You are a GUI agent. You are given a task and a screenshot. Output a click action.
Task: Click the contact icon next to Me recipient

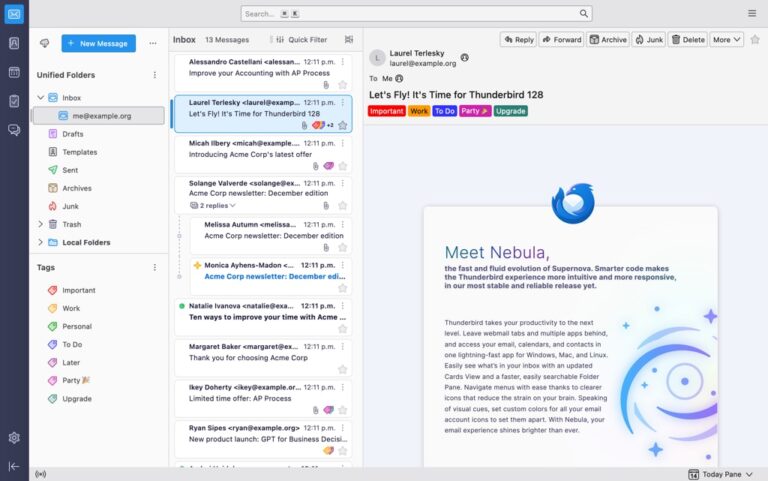399,78
